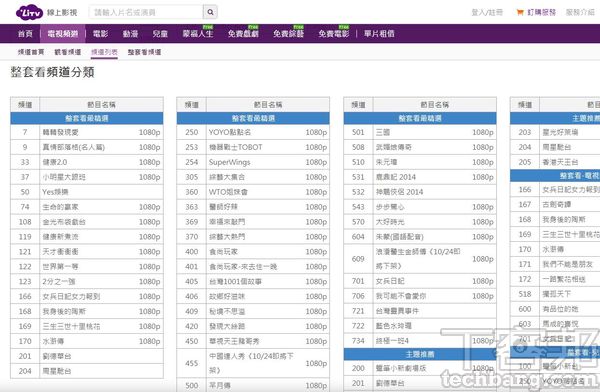This screenshot has width=600, height=392.
Task: Click channel 122 世界第一等 entry
Action: [x=87, y=267]
